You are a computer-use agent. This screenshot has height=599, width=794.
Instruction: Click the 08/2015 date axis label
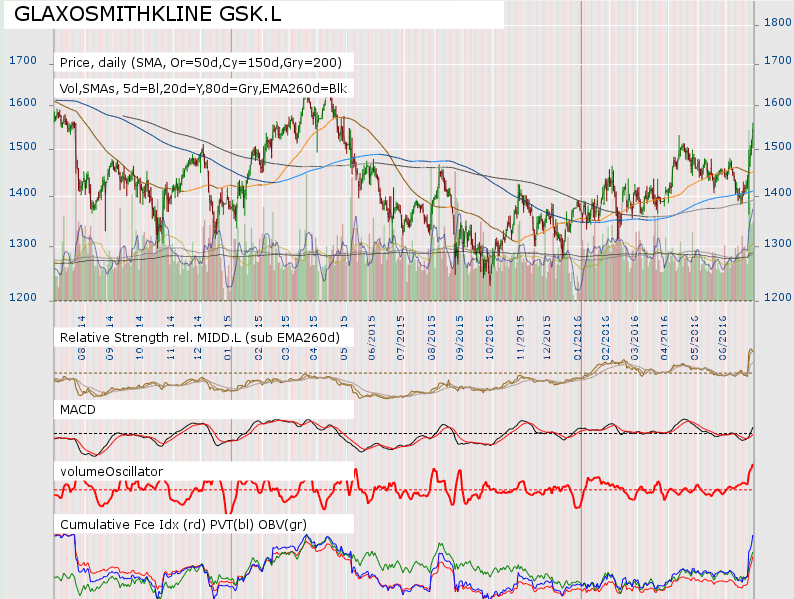point(431,338)
